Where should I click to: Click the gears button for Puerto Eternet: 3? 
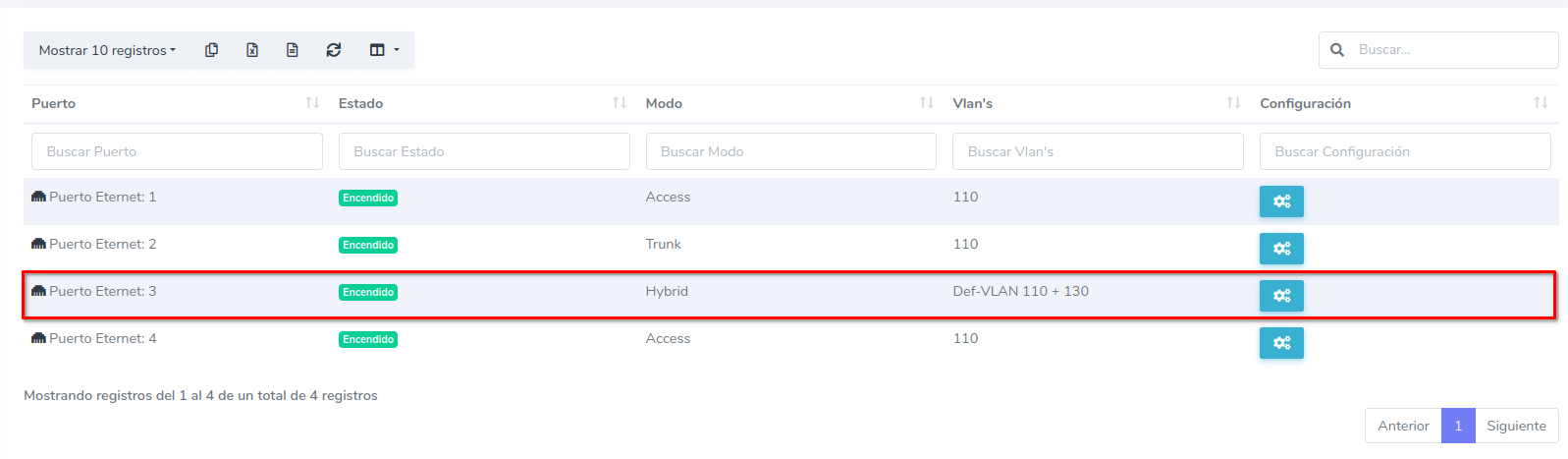click(1281, 296)
